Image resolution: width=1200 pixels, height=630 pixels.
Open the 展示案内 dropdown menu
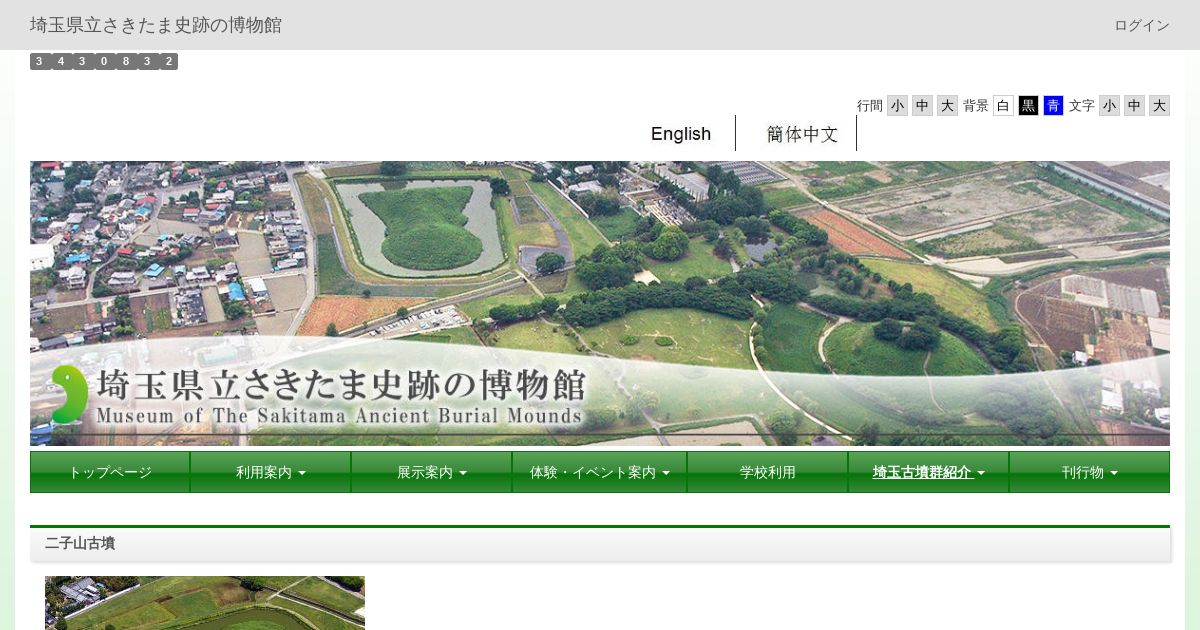pyautogui.click(x=432, y=472)
